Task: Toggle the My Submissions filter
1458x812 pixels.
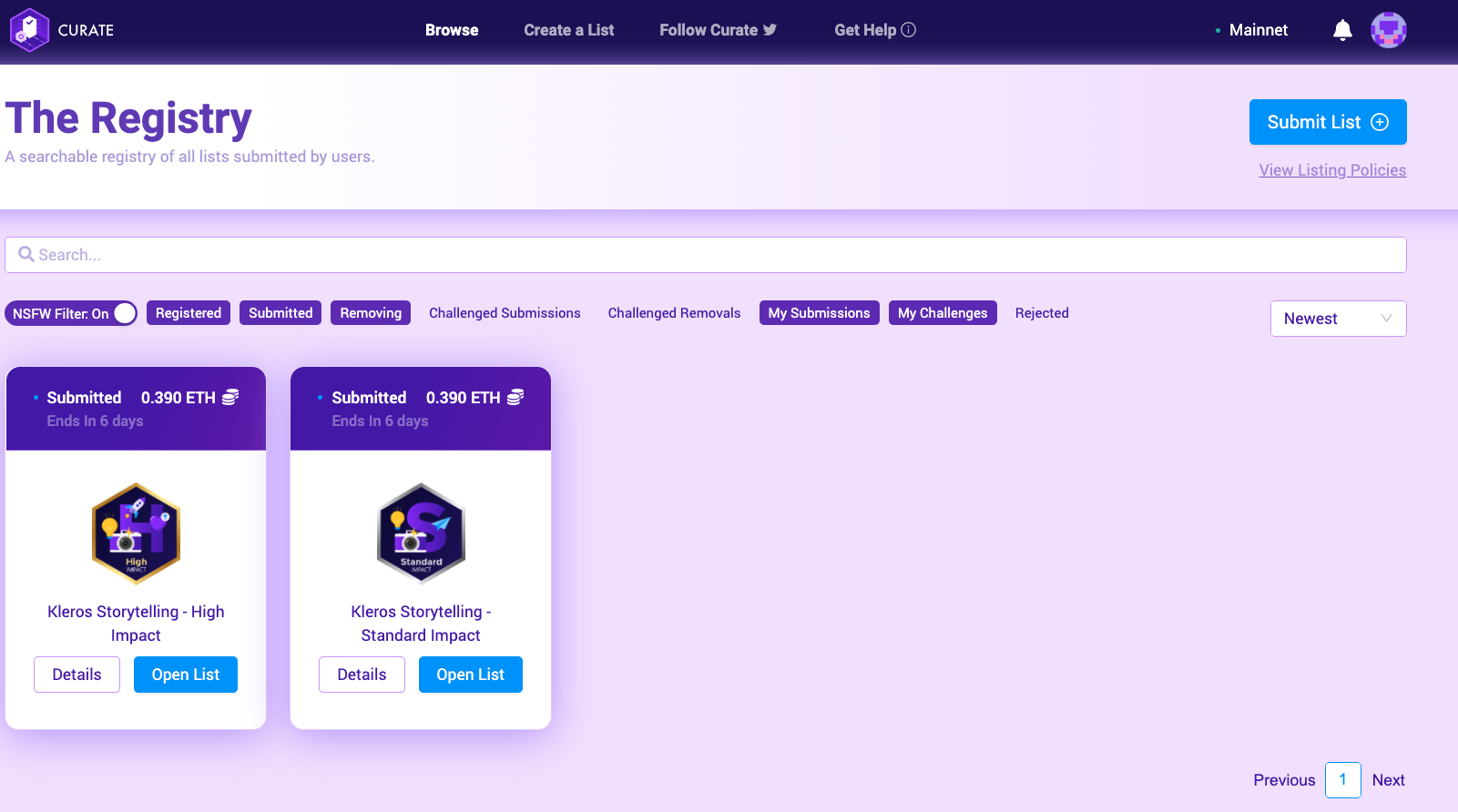Action: pyautogui.click(x=820, y=313)
